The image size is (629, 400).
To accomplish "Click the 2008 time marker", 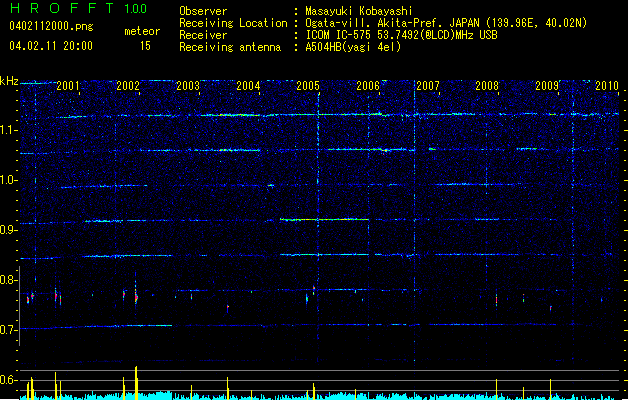I will click(x=487, y=86).
